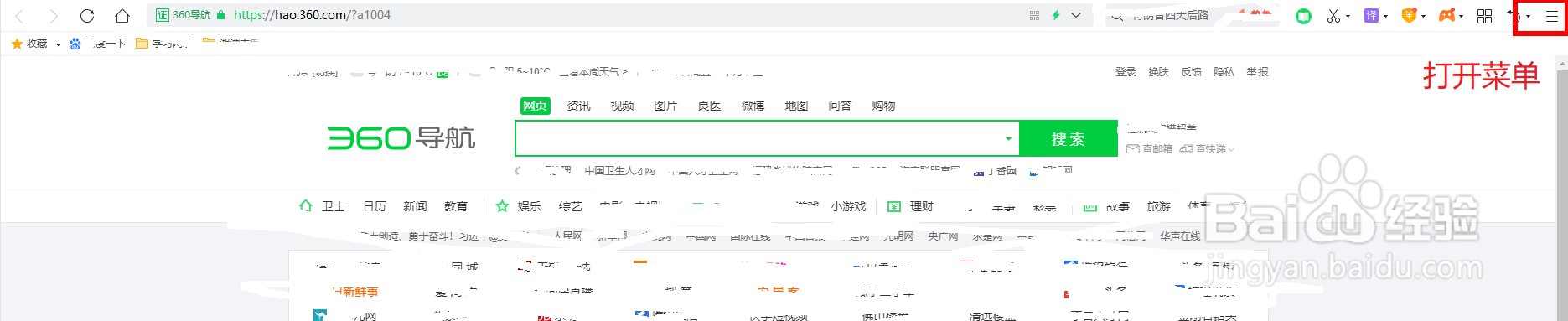Click the 360导航 logo
The image size is (1568, 321).
(401, 138)
